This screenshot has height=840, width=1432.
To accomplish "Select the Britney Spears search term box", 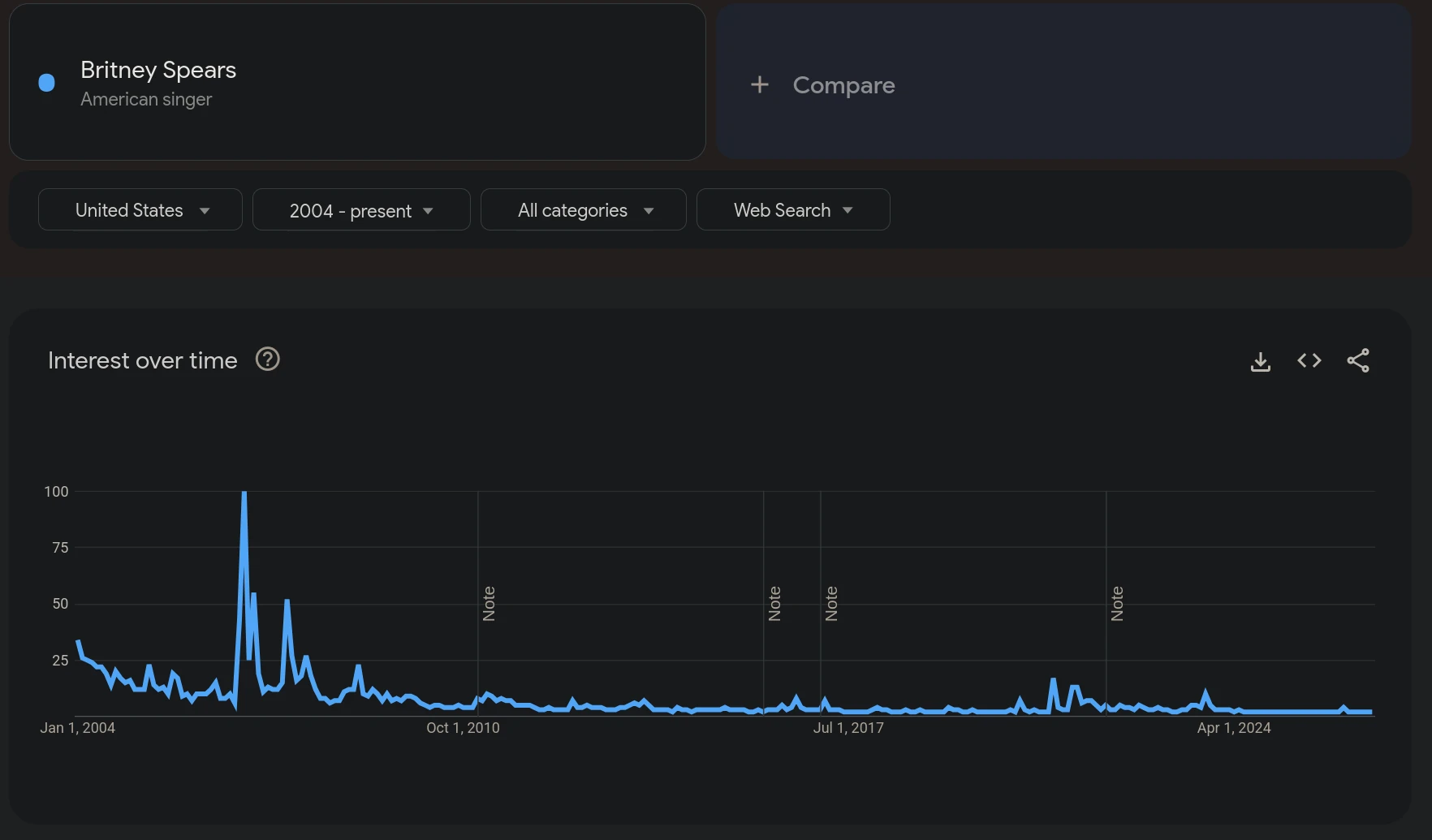I will tap(357, 82).
